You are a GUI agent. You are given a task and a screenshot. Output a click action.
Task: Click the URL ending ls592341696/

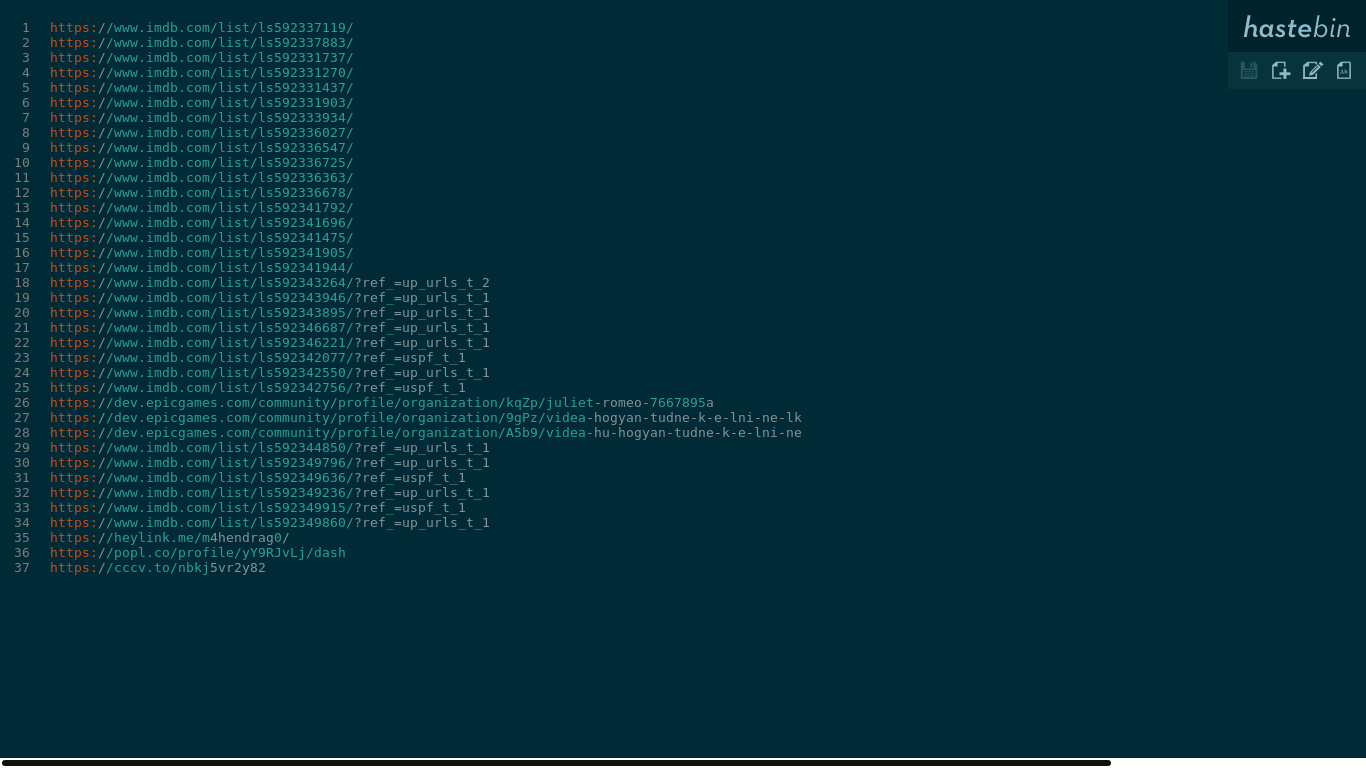tap(202, 223)
